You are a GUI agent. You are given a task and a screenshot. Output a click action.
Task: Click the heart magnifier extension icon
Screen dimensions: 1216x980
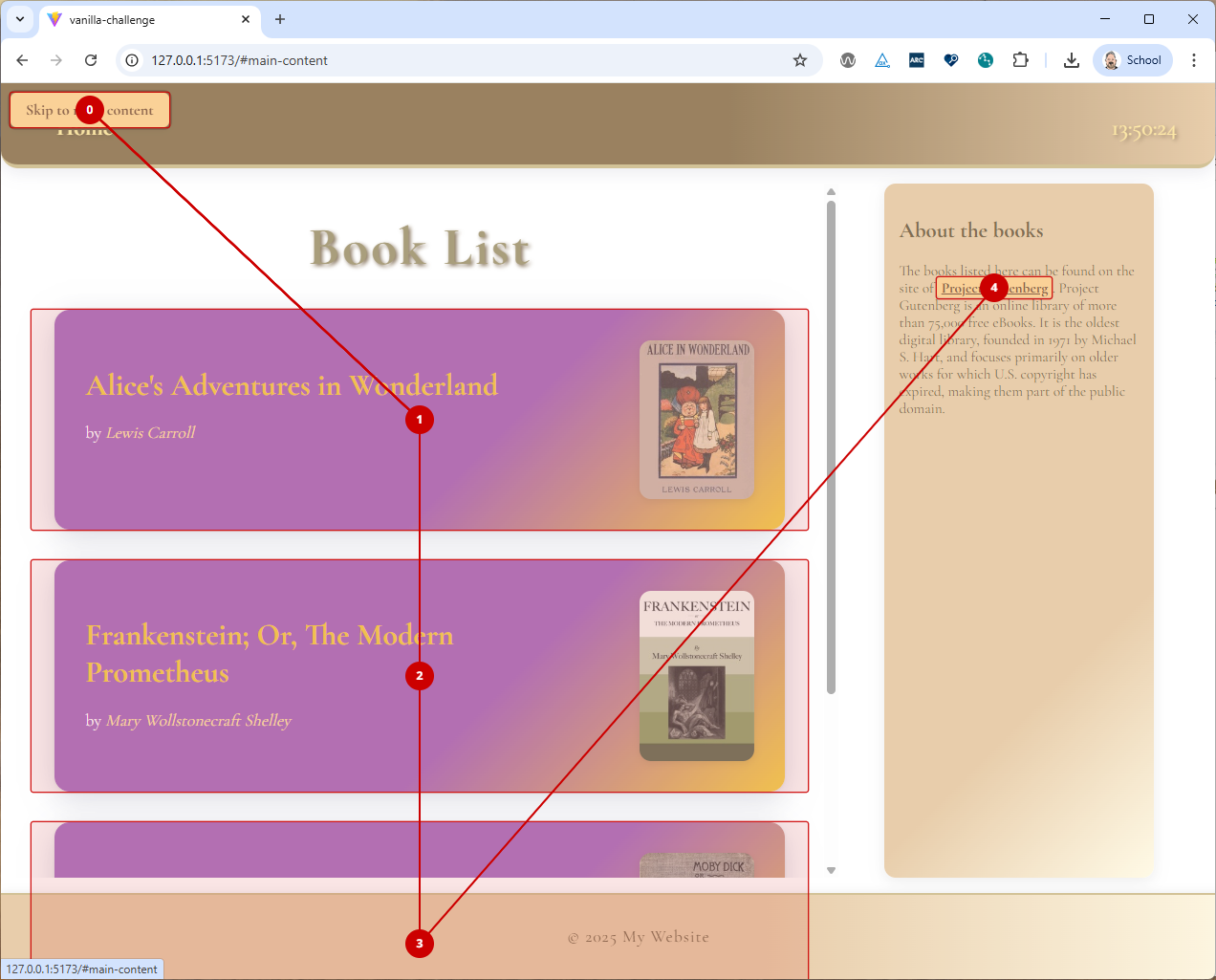click(x=951, y=60)
